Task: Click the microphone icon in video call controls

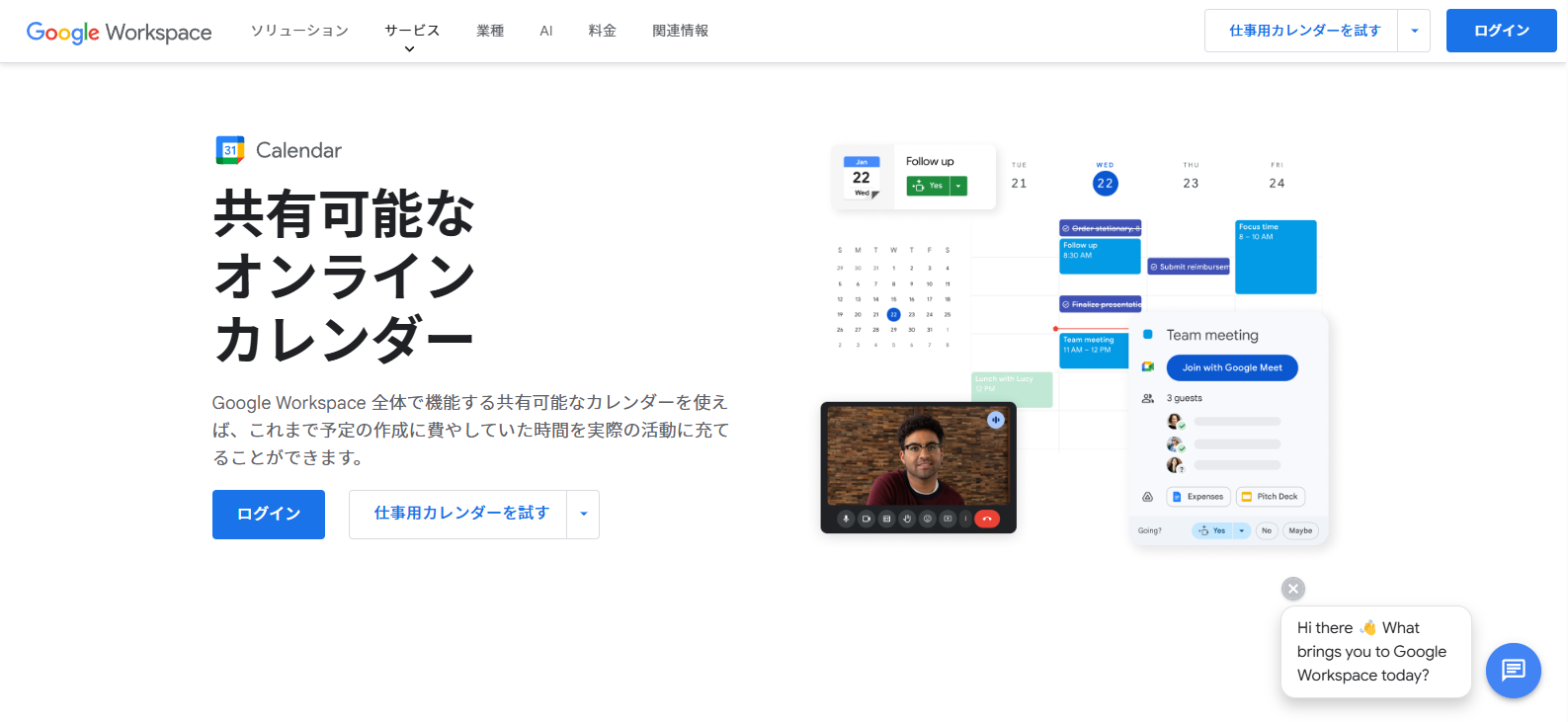Action: (846, 519)
